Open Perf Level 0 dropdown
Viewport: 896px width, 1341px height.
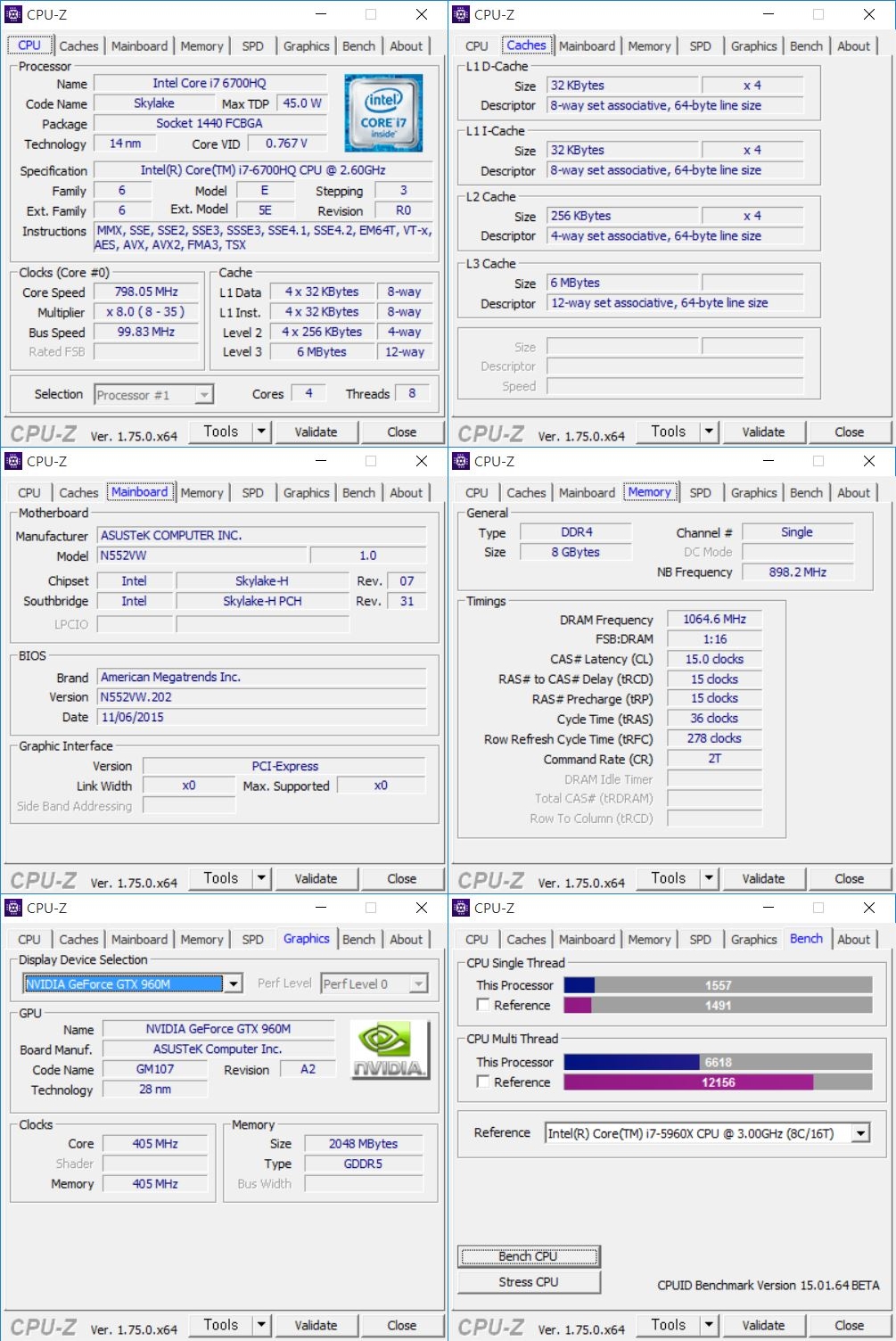pyautogui.click(x=419, y=983)
